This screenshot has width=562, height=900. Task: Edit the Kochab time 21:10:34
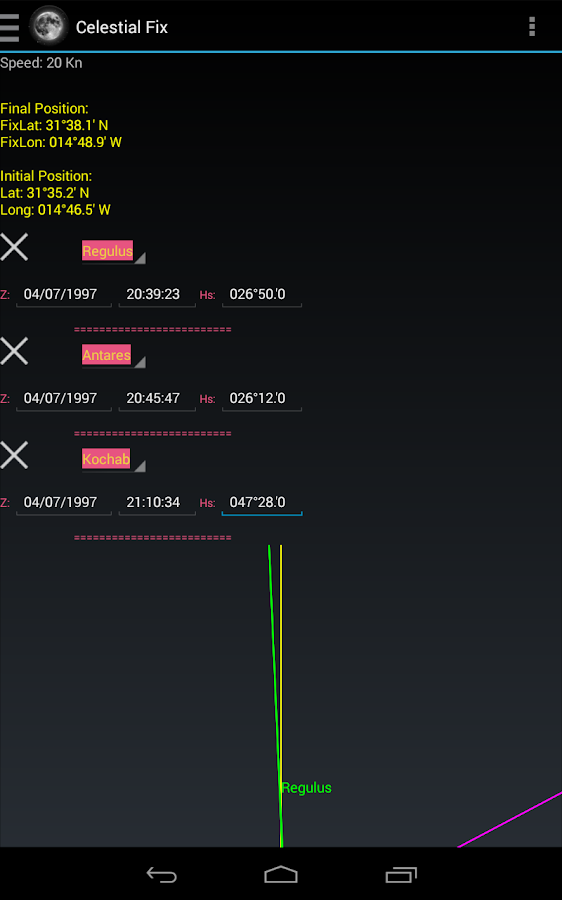coord(157,502)
